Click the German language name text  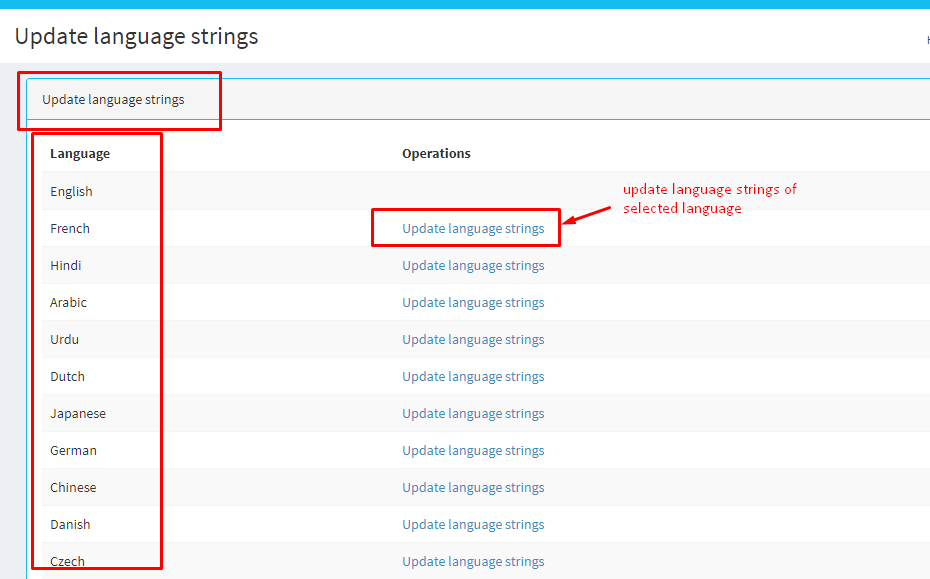[73, 451]
